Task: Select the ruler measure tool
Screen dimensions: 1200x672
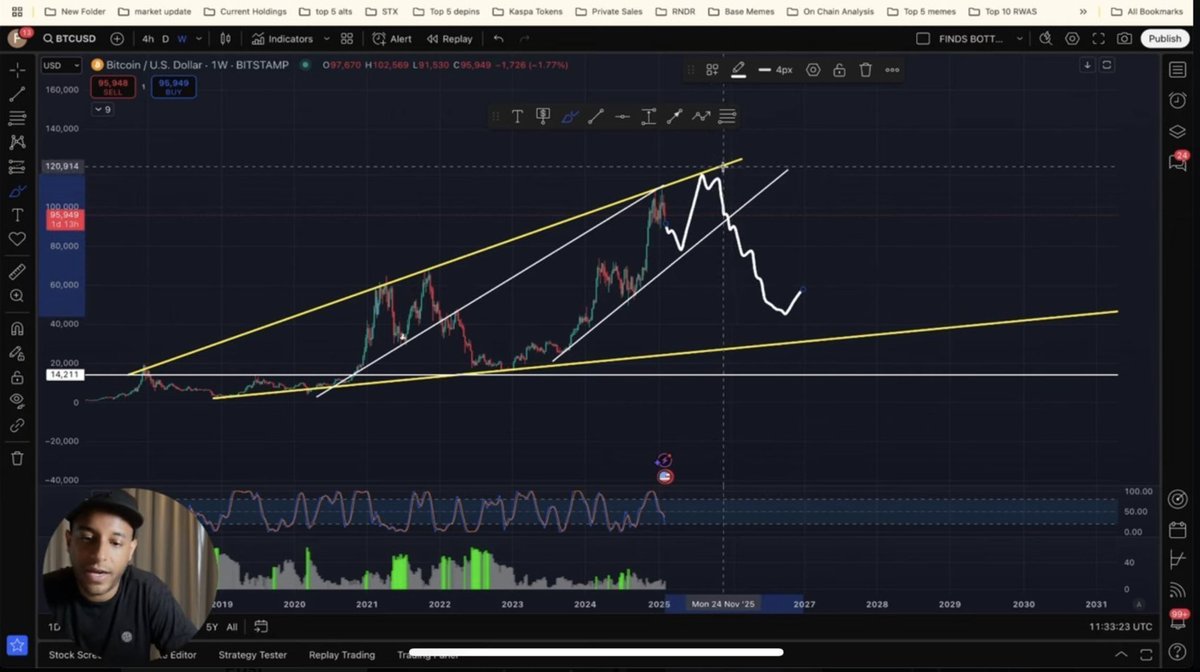Action: tap(17, 272)
